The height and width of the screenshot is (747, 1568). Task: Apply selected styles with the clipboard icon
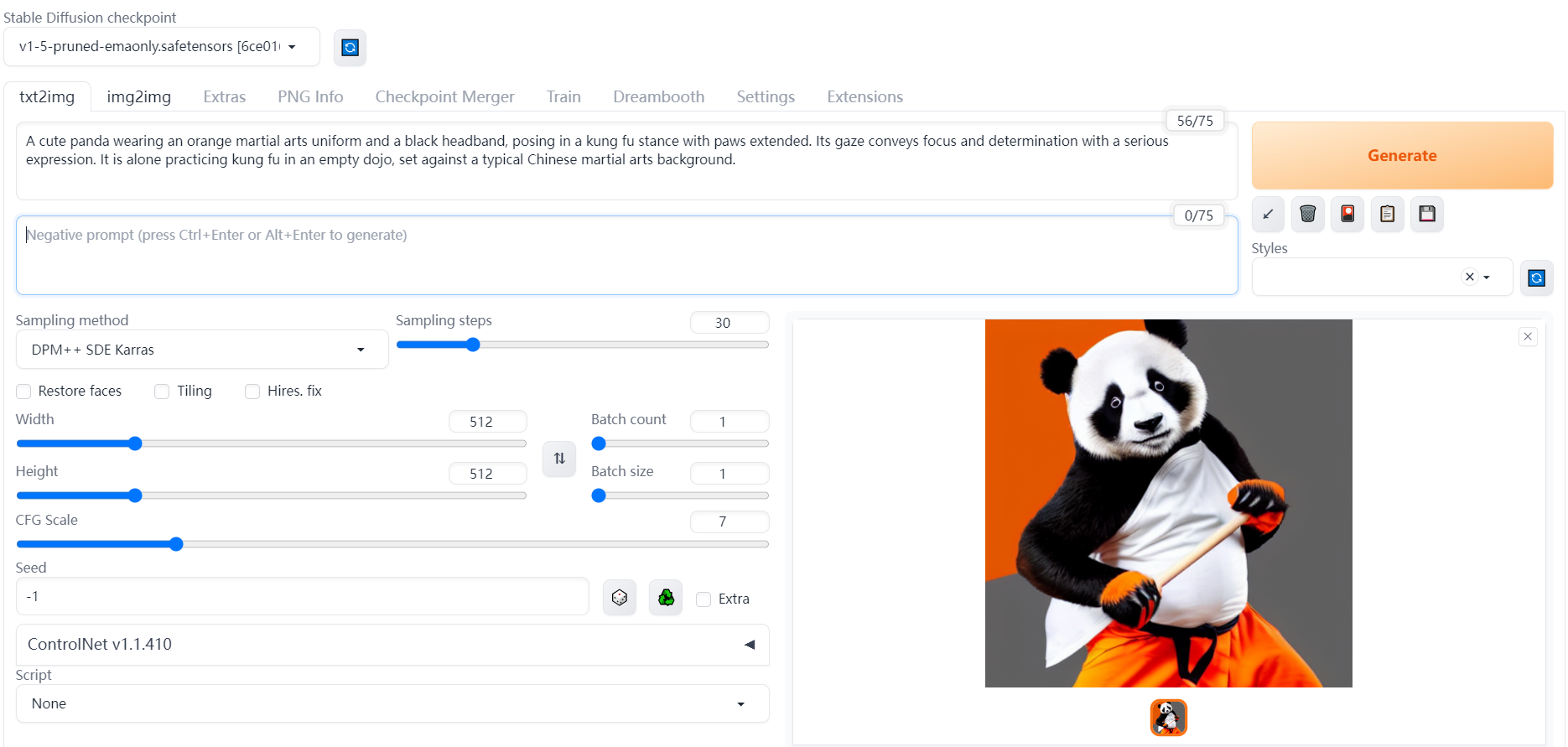click(1388, 214)
